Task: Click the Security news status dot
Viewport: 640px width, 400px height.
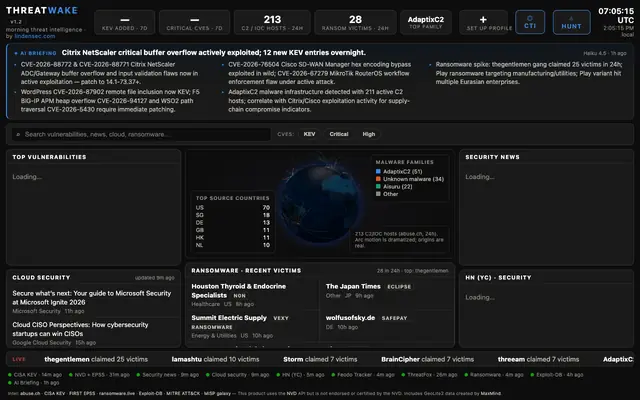Action: pyautogui.click(x=138, y=375)
